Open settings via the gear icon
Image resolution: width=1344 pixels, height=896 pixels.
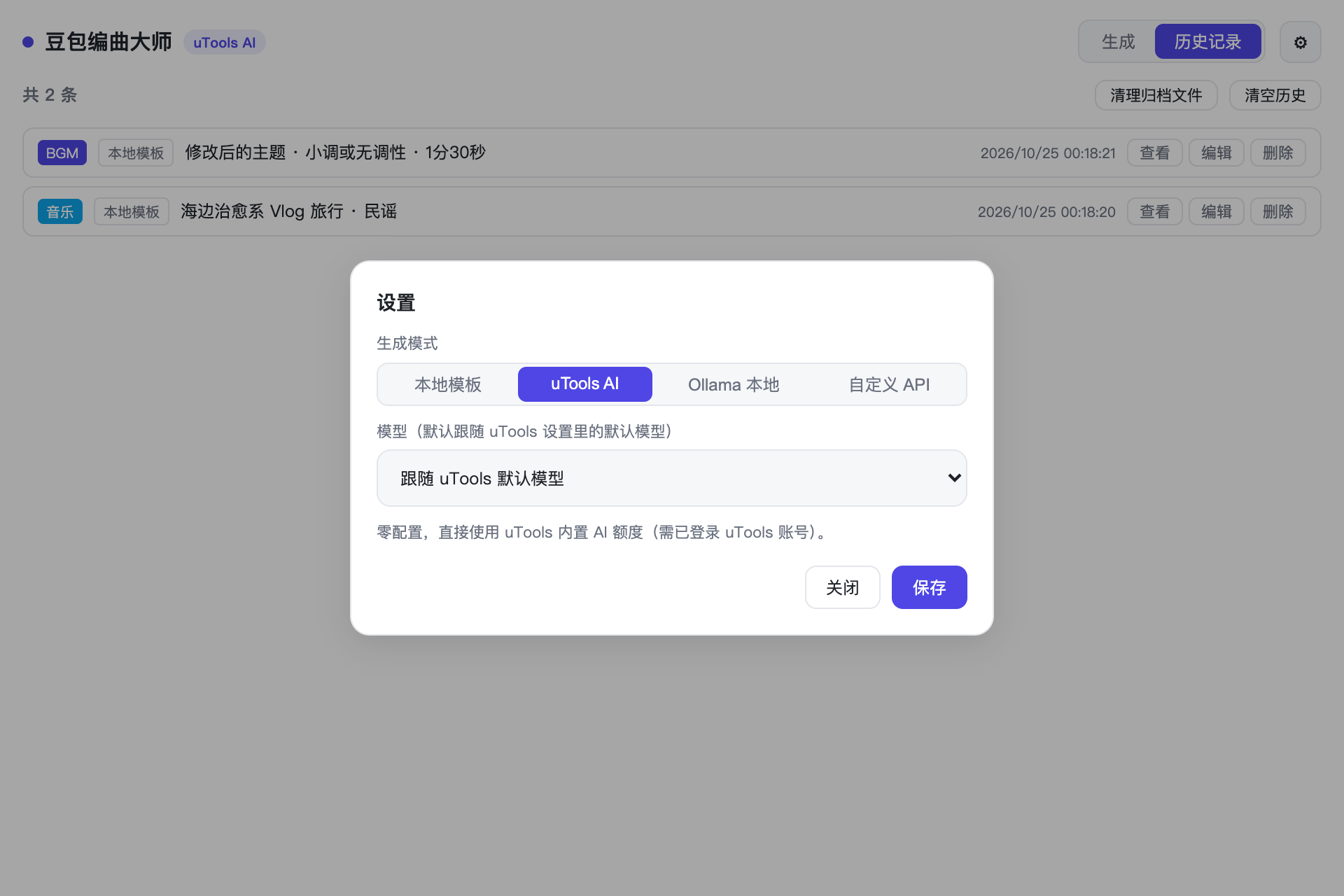coord(1300,42)
